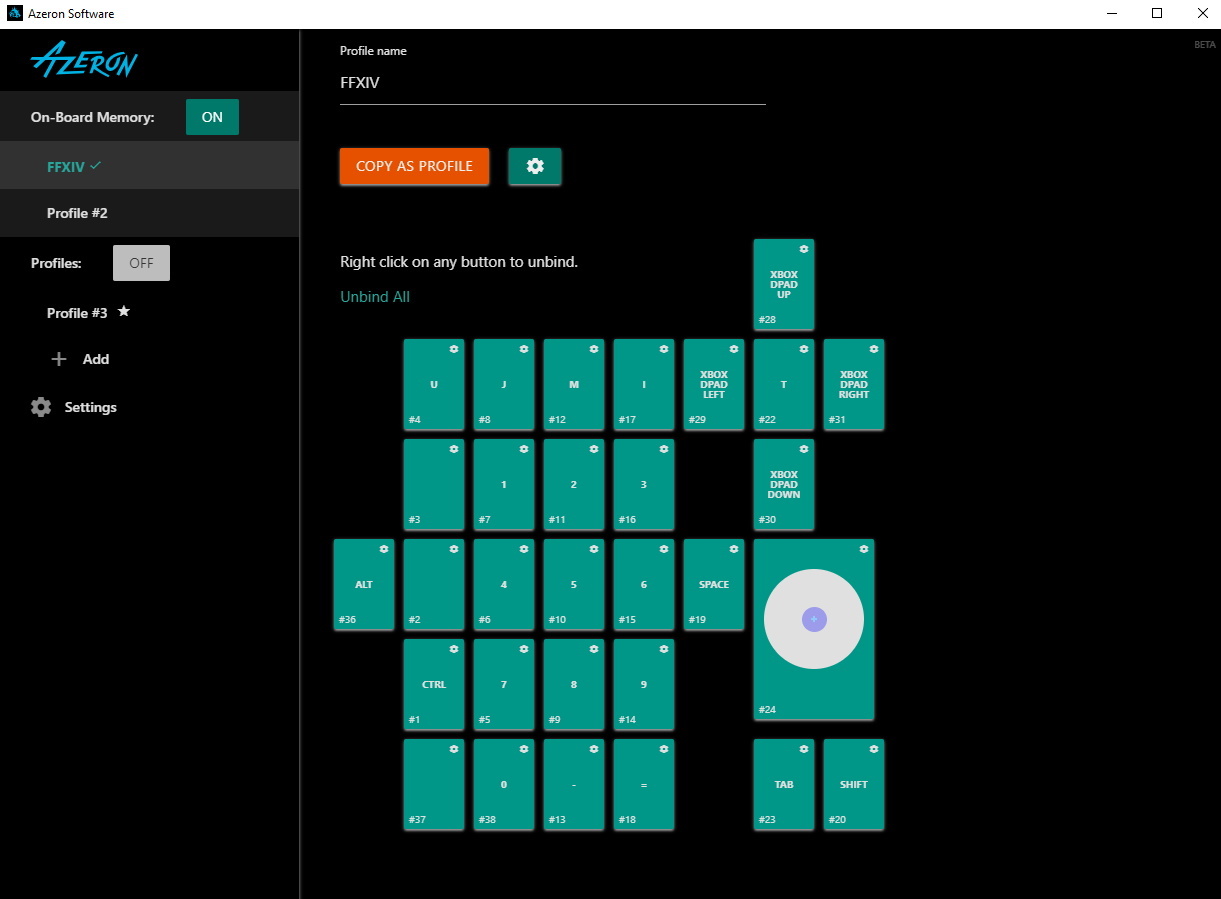Select the TAB key binding tile #23
Viewport: 1221px width, 899px height.
tap(784, 785)
